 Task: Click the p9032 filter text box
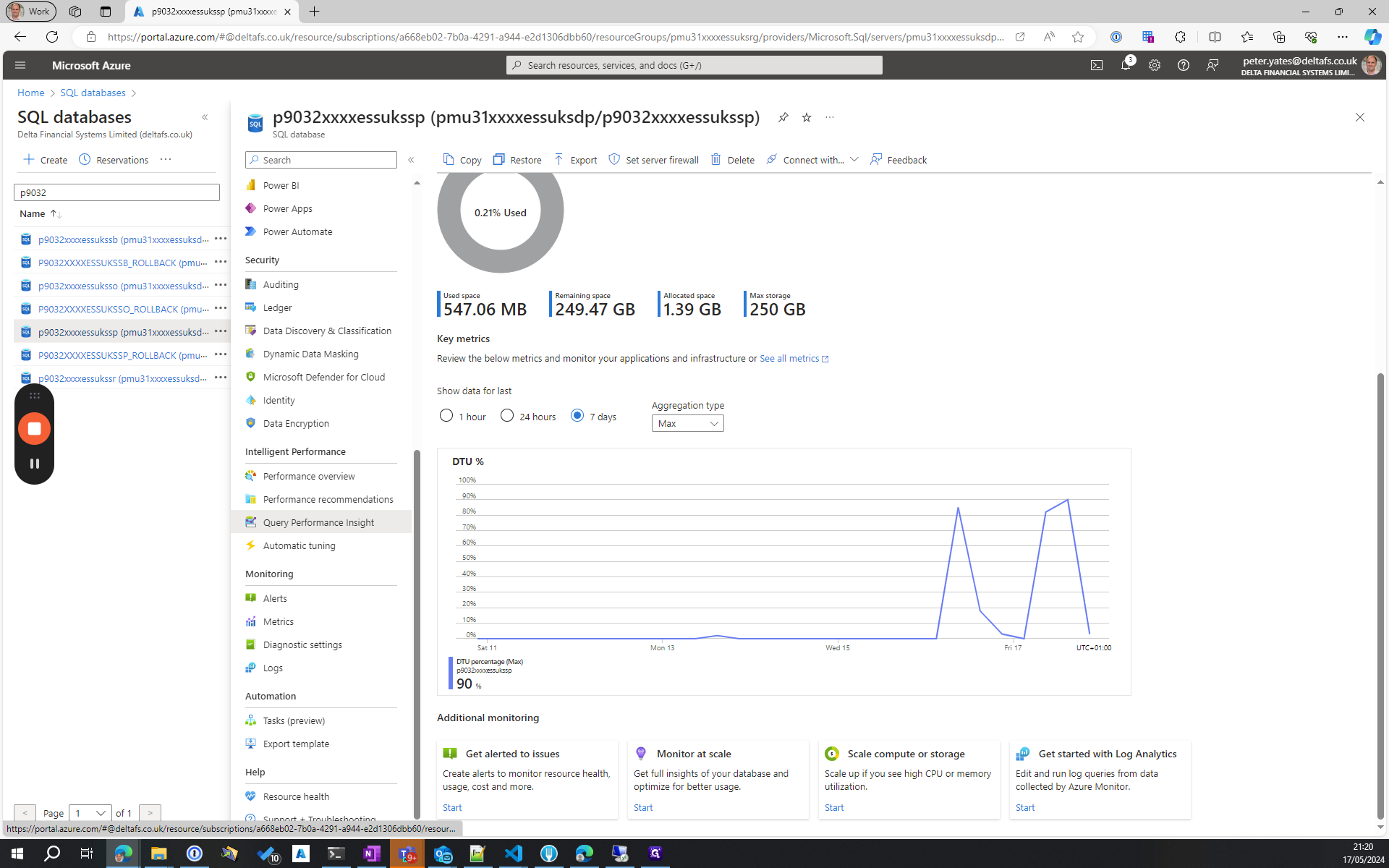coord(116,192)
